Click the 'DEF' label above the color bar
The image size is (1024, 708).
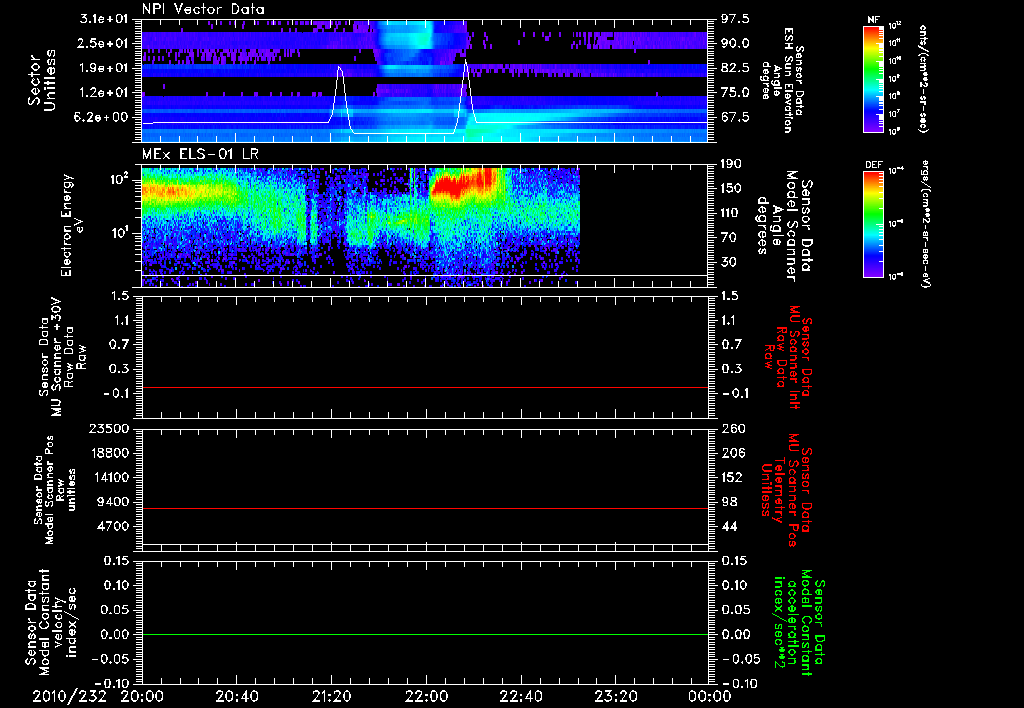click(x=874, y=165)
